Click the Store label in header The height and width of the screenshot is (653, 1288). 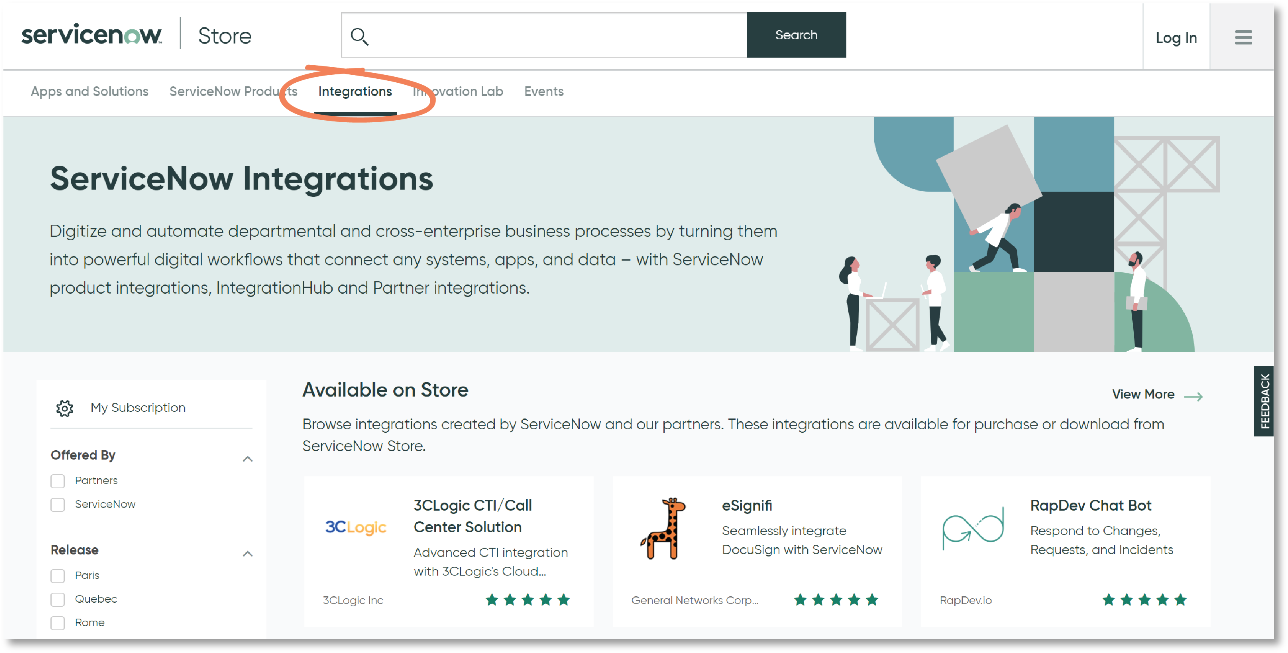225,36
